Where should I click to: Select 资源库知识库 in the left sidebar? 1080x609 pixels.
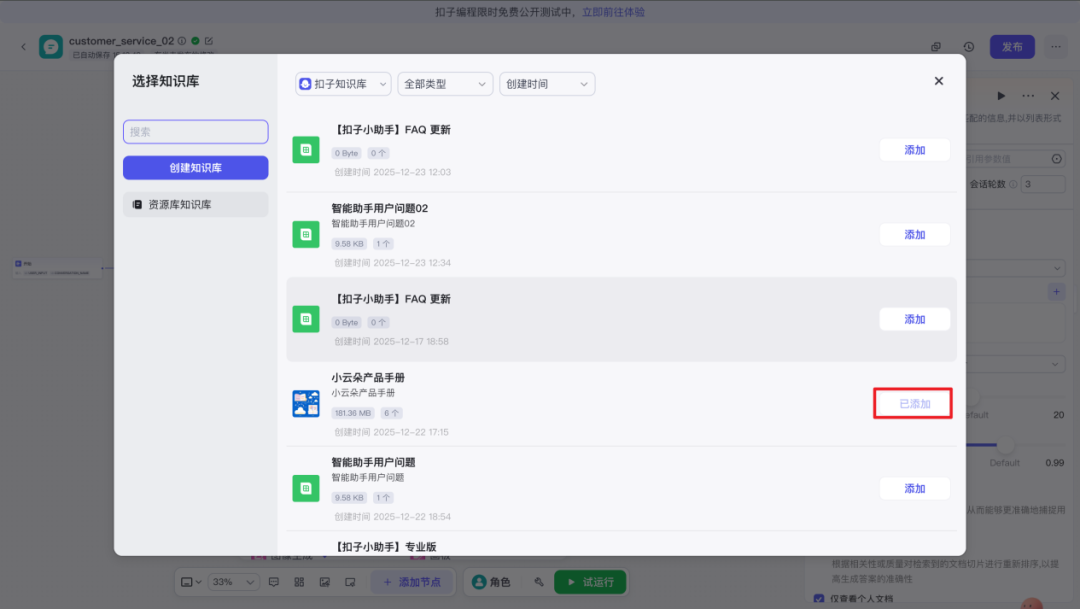[x=196, y=205]
